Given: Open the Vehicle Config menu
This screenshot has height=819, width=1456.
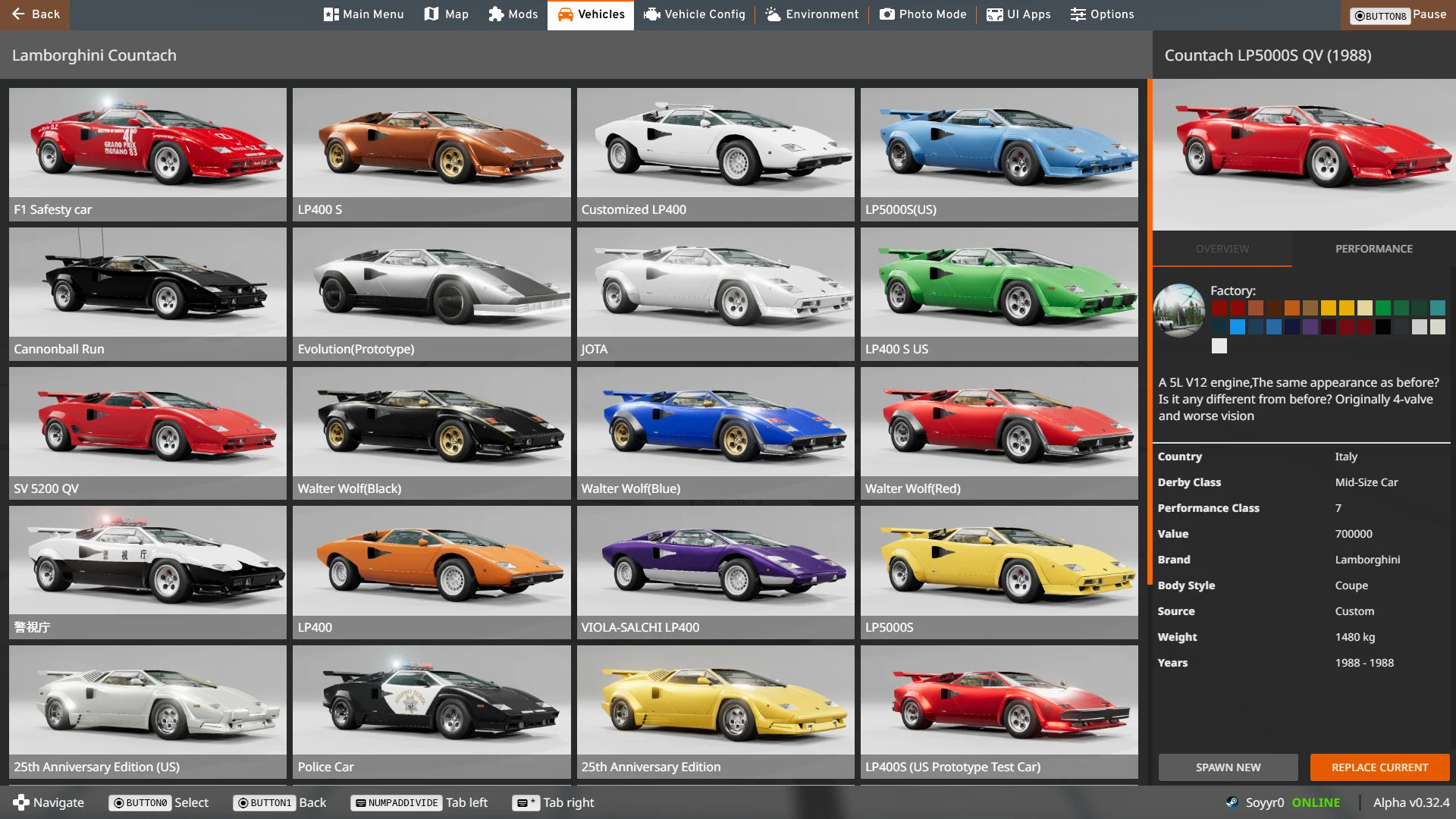Looking at the screenshot, I should coord(694,14).
